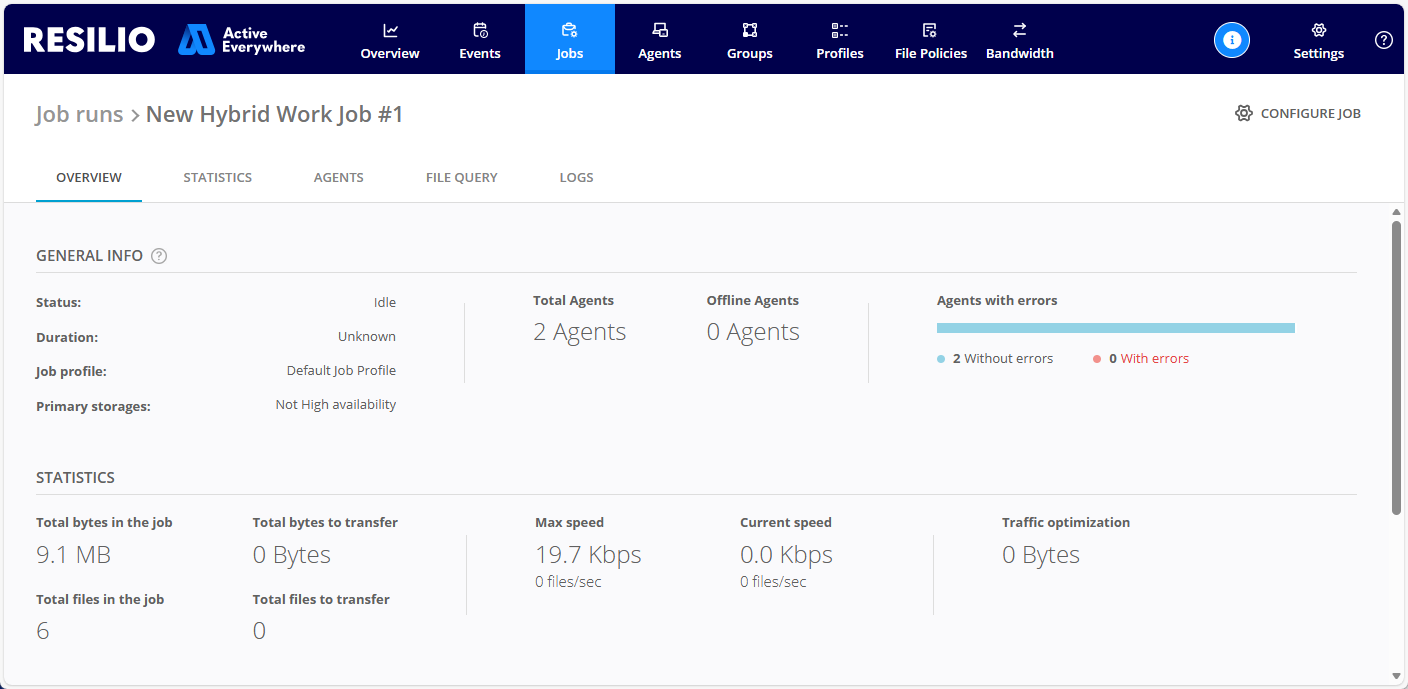This screenshot has width=1408, height=689.
Task: Click the blue info notification icon
Action: pos(1232,40)
